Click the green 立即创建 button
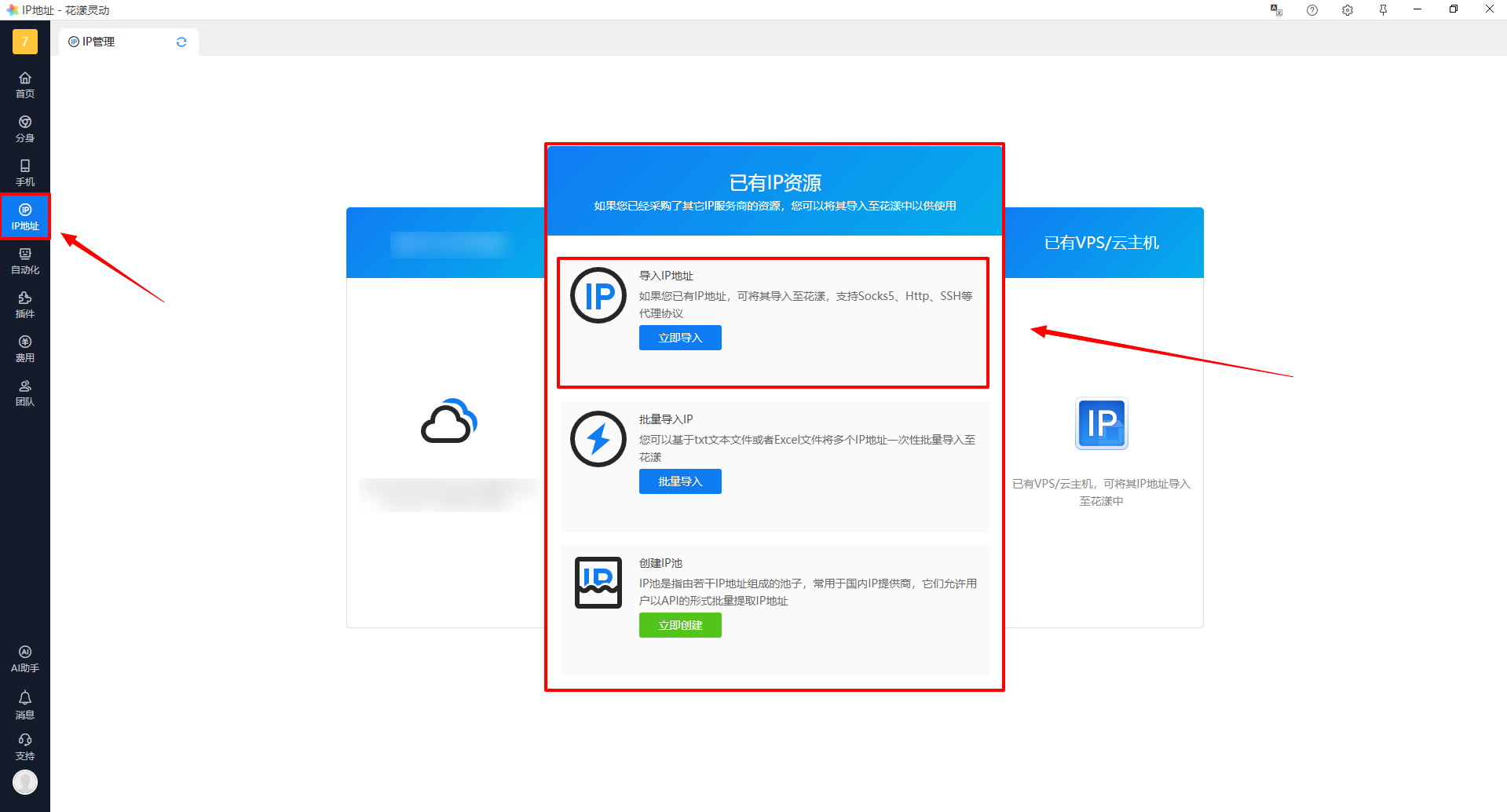 tap(680, 625)
